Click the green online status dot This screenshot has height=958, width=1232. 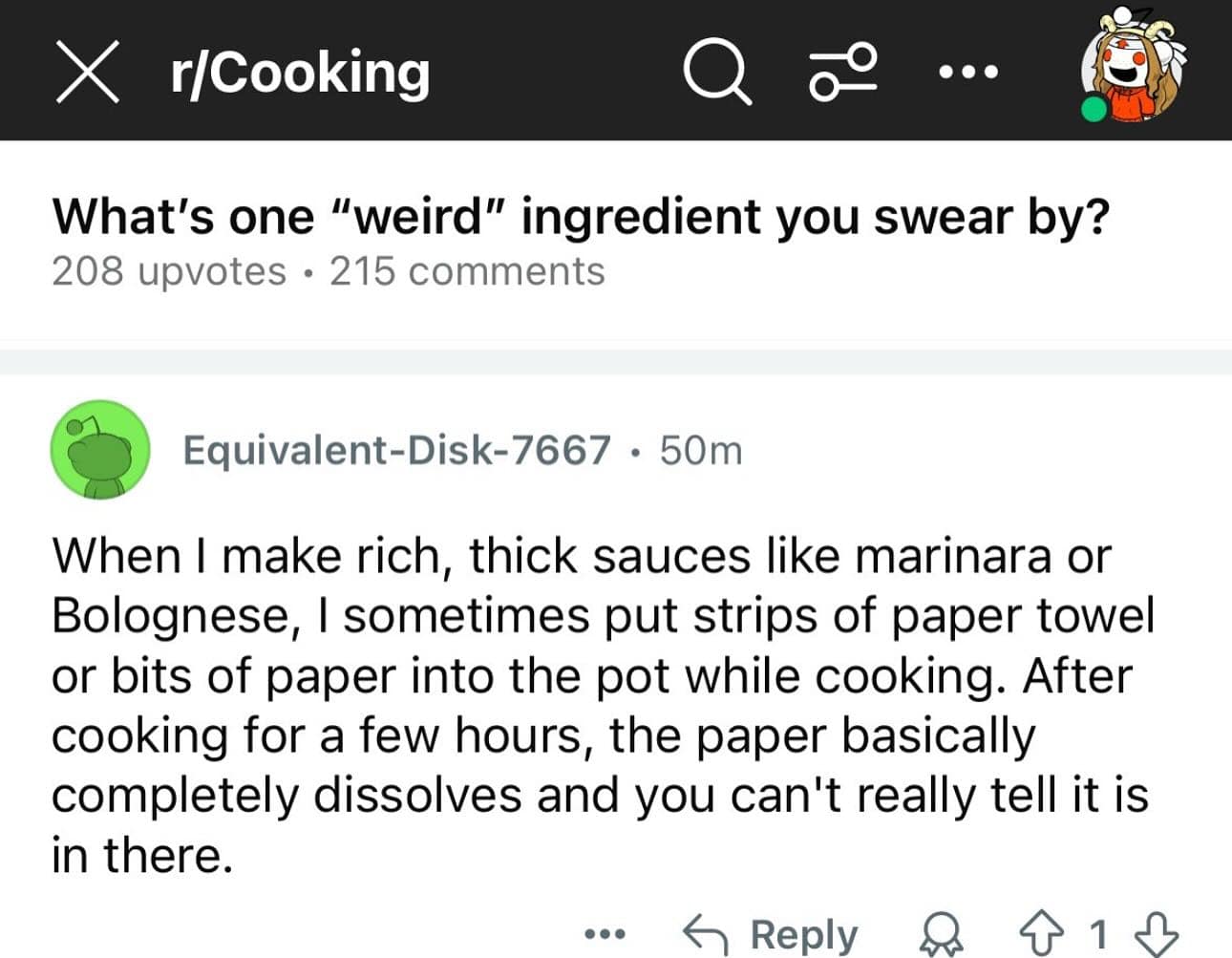point(1094,109)
